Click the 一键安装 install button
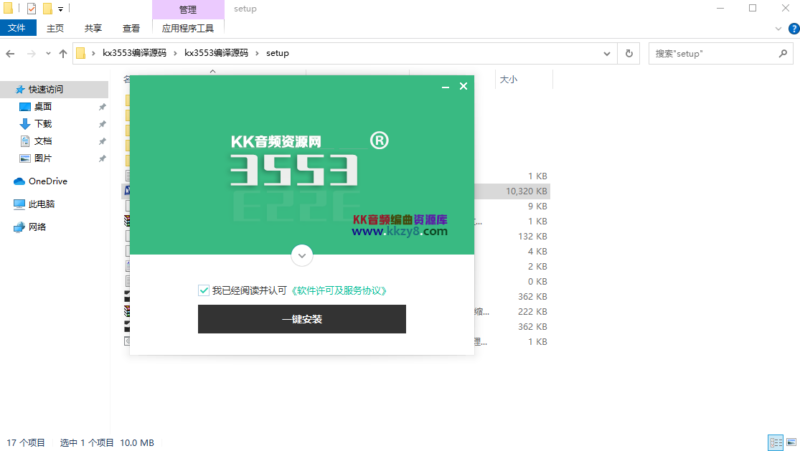 click(x=302, y=319)
